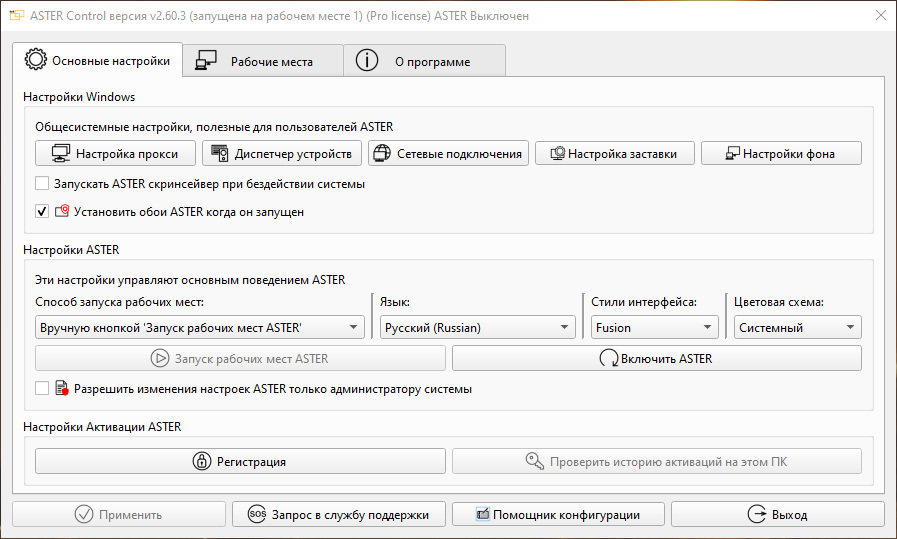
Task: Click the Способ запуска рабочих мест: label
Action: point(120,302)
